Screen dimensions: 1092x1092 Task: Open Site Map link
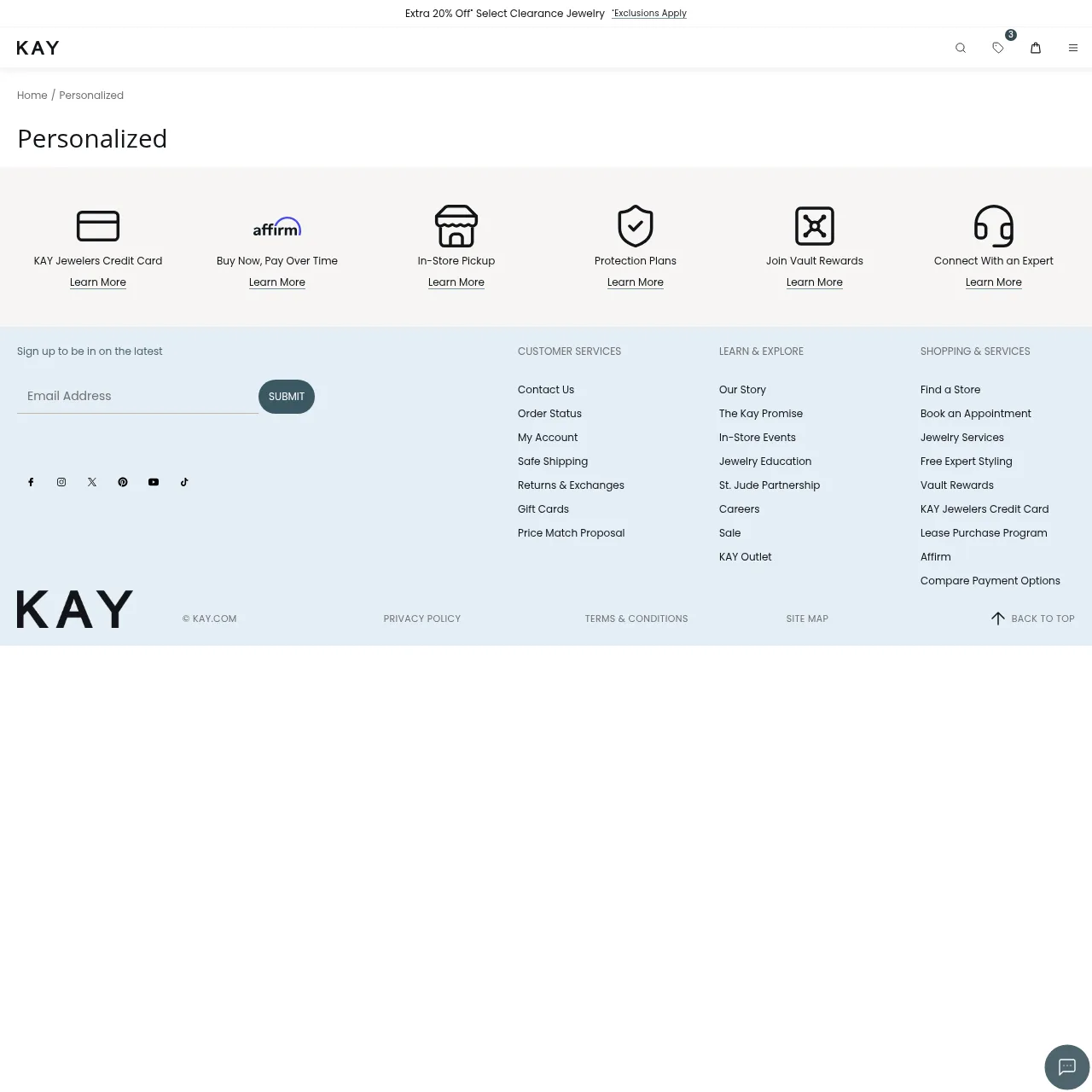pyautogui.click(x=807, y=619)
